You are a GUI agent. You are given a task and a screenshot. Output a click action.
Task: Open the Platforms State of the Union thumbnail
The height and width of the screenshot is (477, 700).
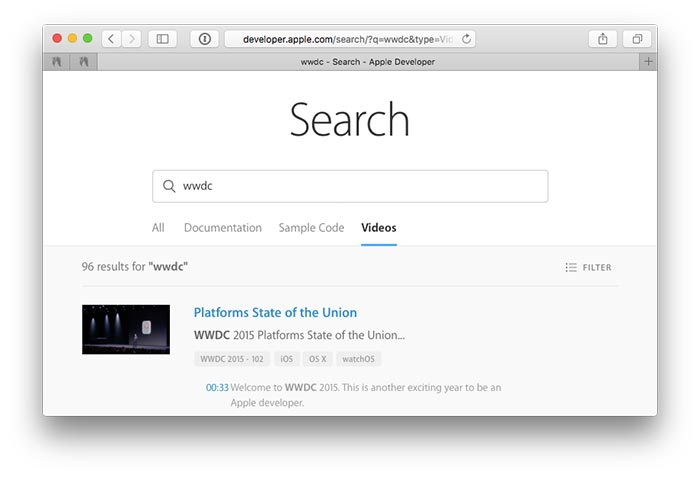tap(126, 330)
